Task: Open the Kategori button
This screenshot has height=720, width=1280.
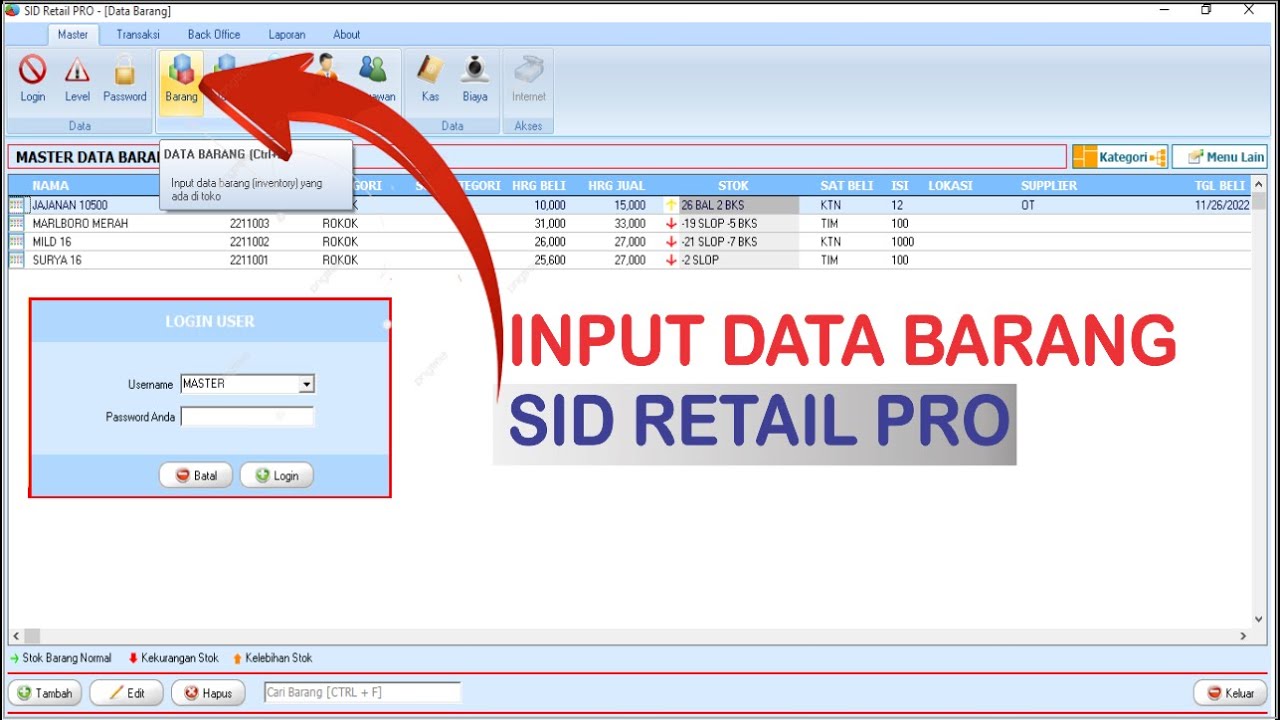Action: point(1120,157)
